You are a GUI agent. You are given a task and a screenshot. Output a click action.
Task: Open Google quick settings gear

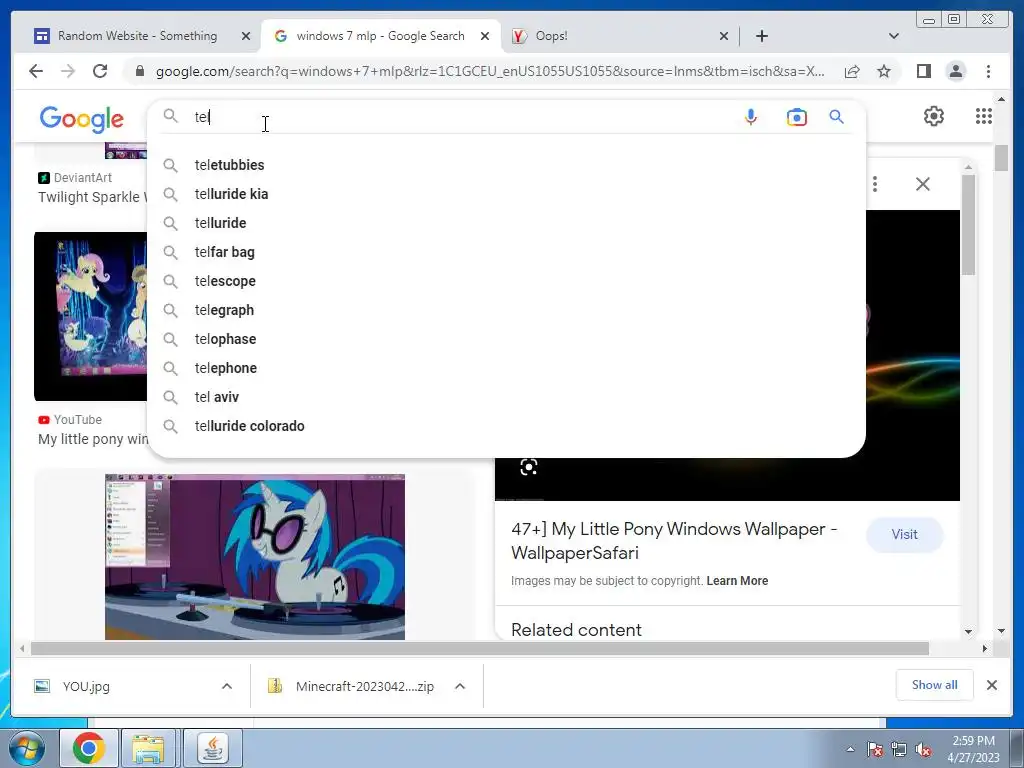[934, 116]
